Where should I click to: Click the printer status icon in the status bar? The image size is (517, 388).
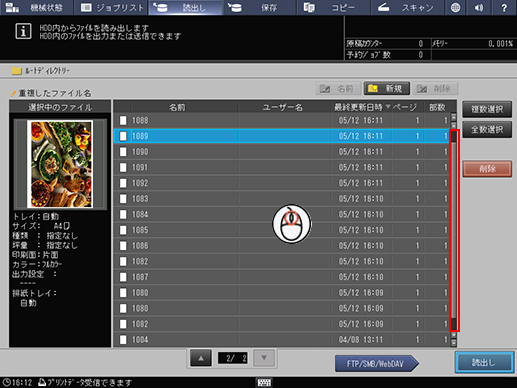42,382
